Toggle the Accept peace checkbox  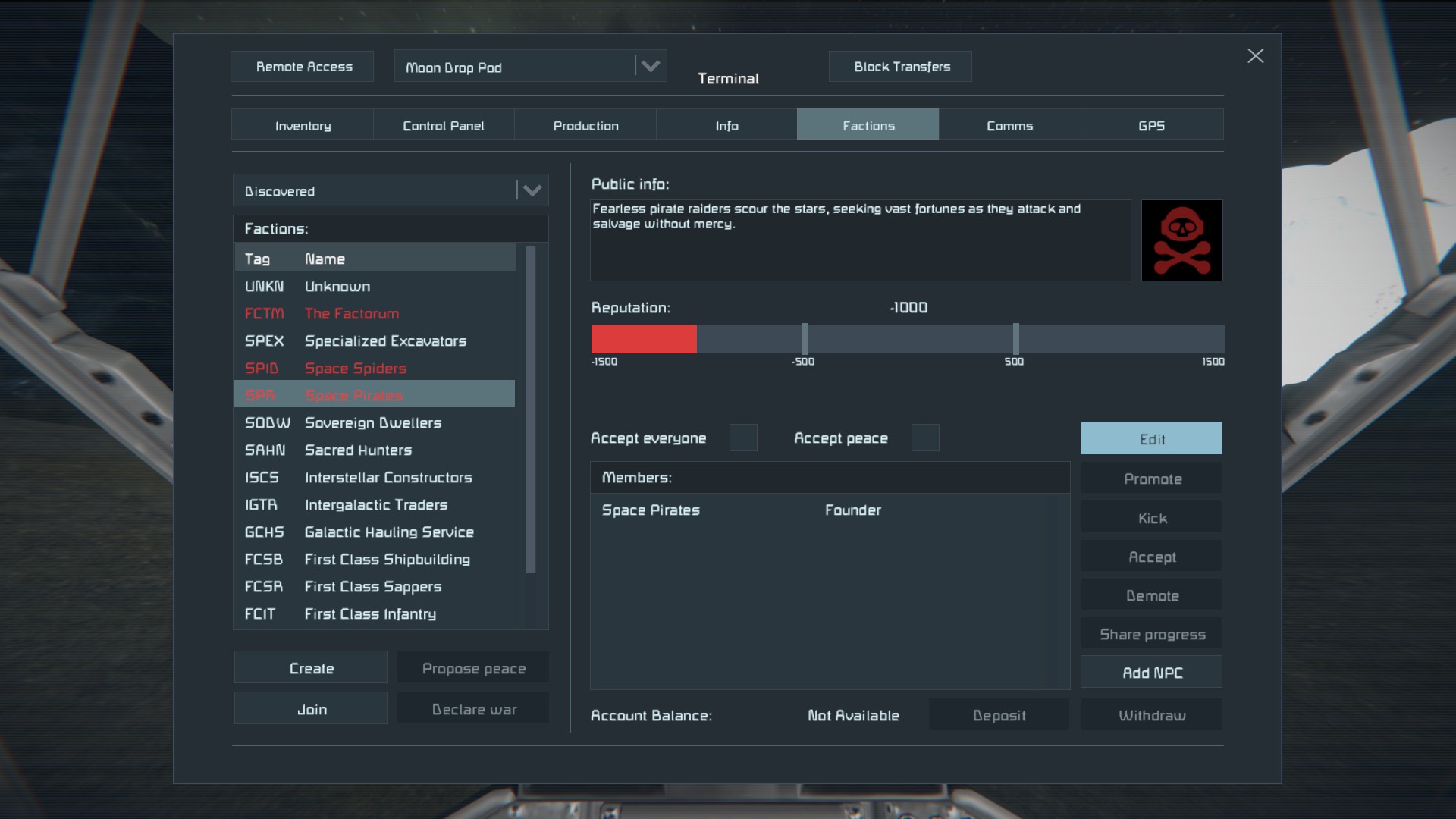tap(924, 438)
